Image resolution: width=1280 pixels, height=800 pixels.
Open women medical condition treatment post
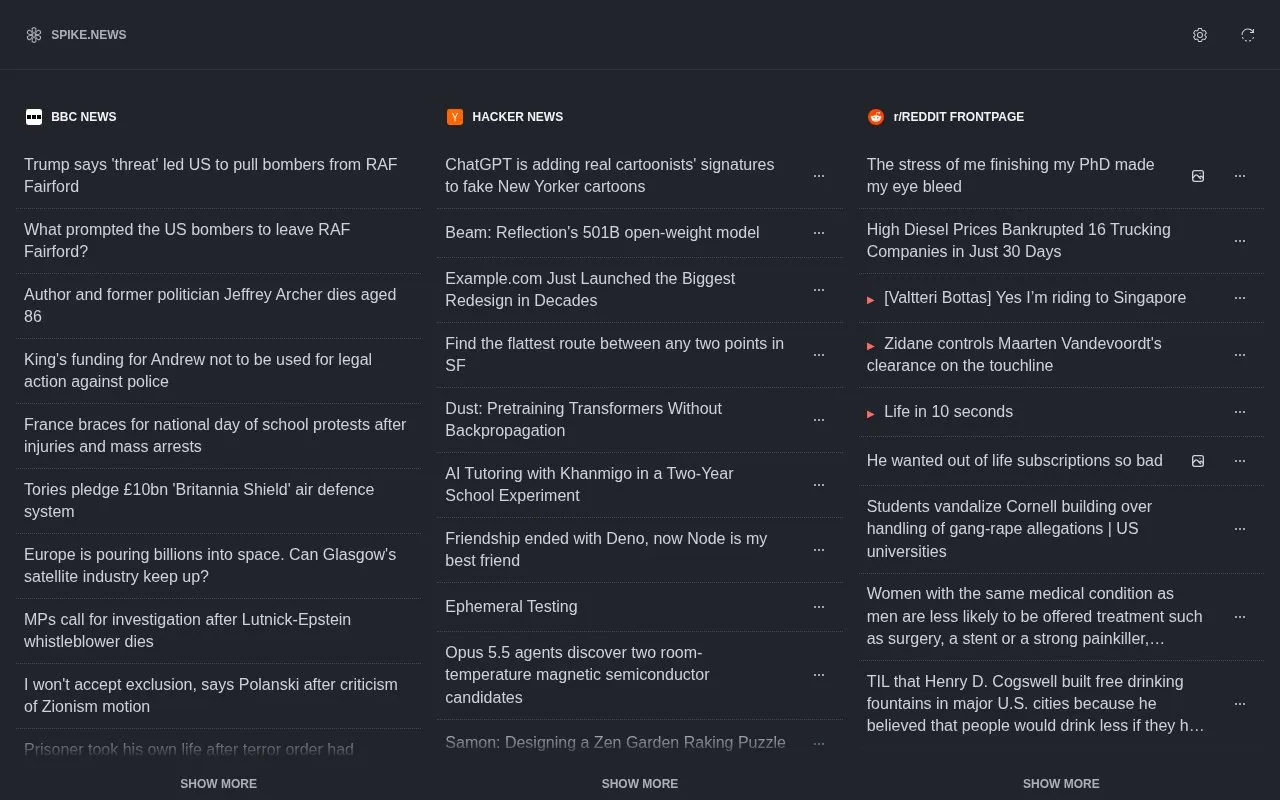(x=1035, y=617)
